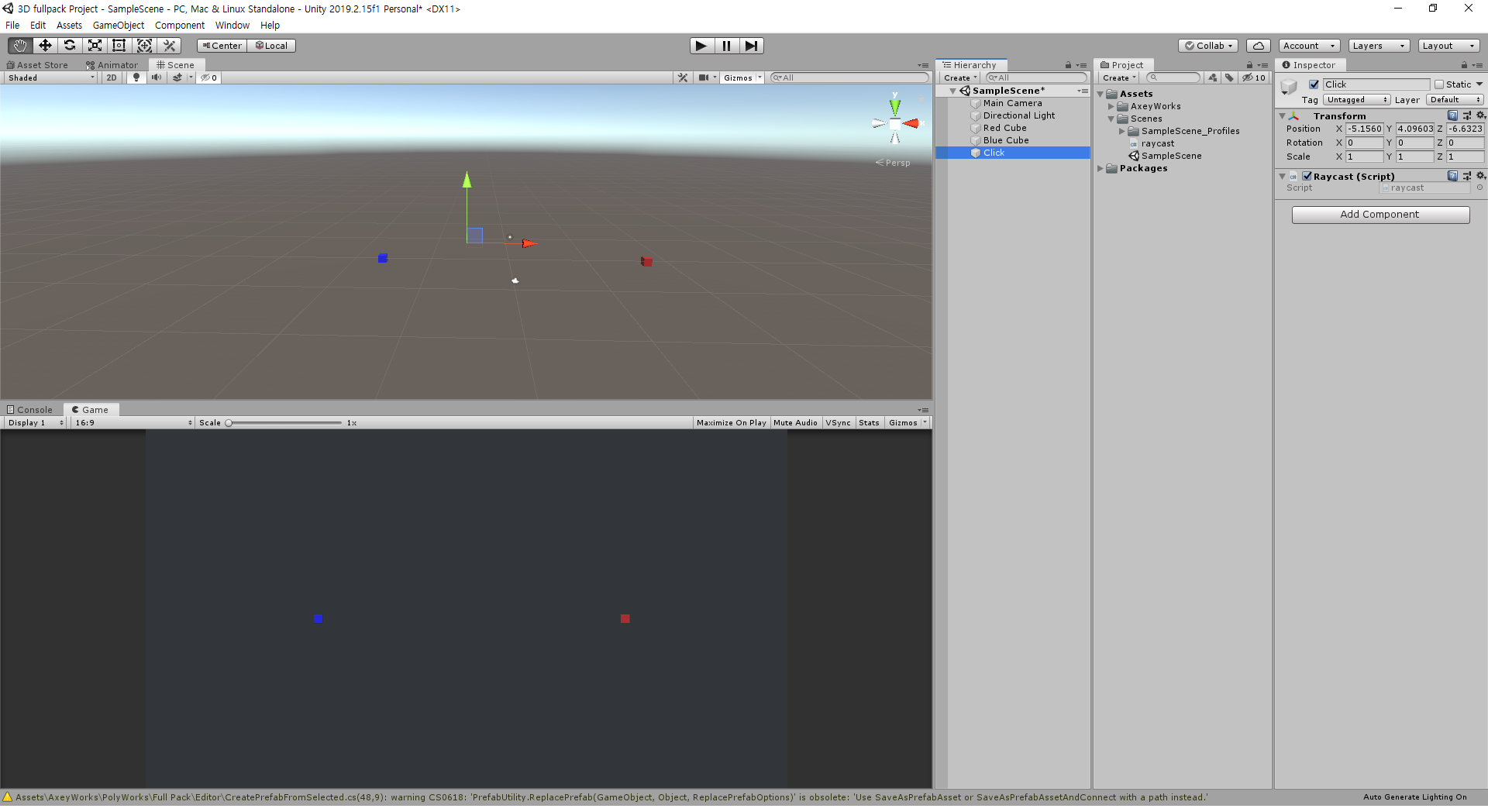Open the GameObject menu
Image resolution: width=1488 pixels, height=812 pixels.
(x=119, y=25)
